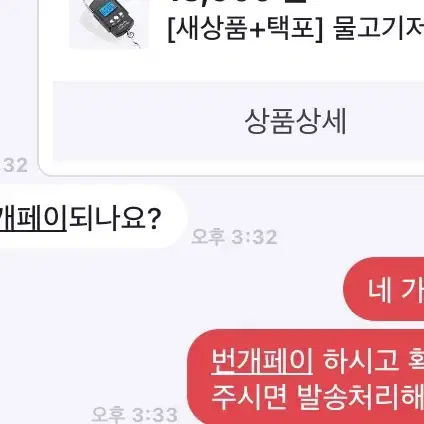Tap the 물고기저 portion of product title
The height and width of the screenshot is (424, 424).
[378, 29]
